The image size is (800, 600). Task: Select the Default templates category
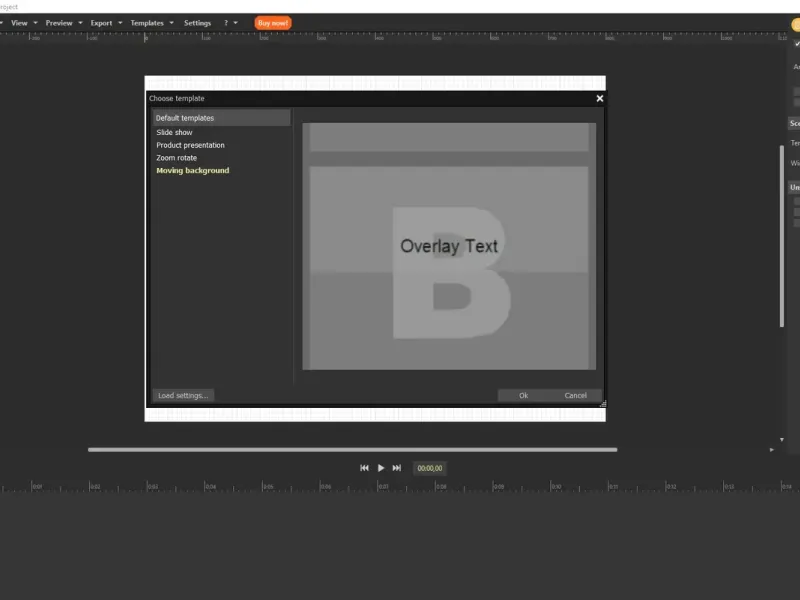coord(221,118)
